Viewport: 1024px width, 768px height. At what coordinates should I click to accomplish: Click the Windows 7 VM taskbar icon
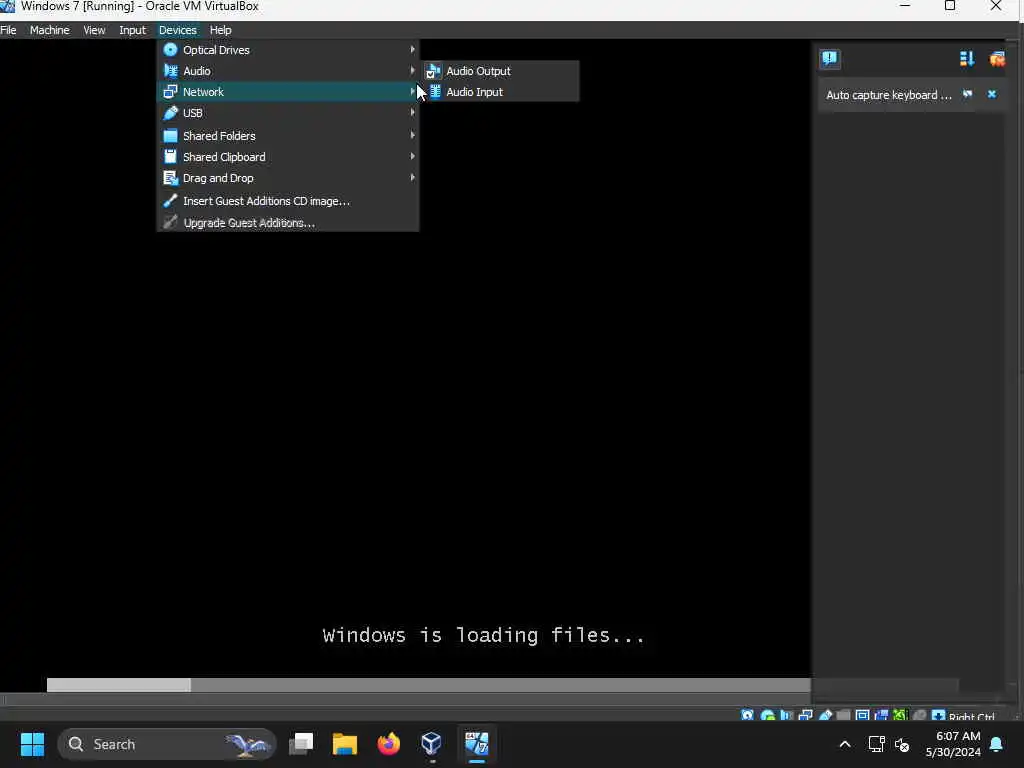click(x=477, y=744)
